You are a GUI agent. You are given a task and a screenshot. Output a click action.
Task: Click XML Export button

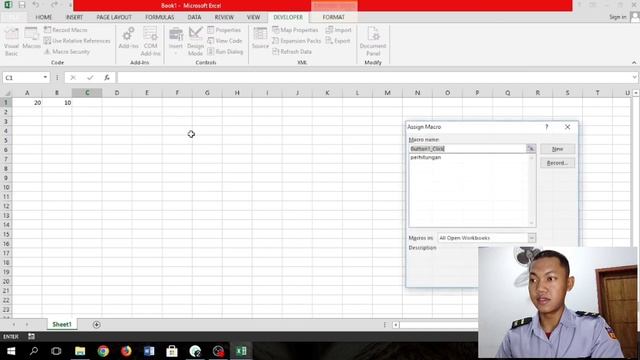[x=338, y=41]
